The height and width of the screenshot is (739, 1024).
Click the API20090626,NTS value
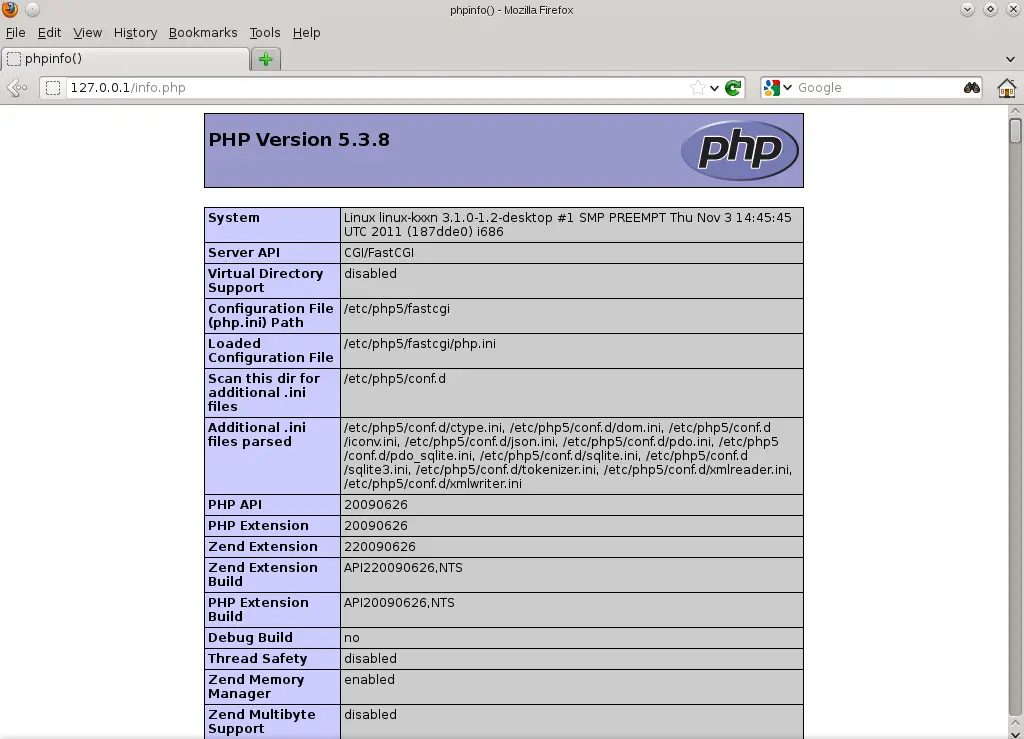tap(399, 603)
